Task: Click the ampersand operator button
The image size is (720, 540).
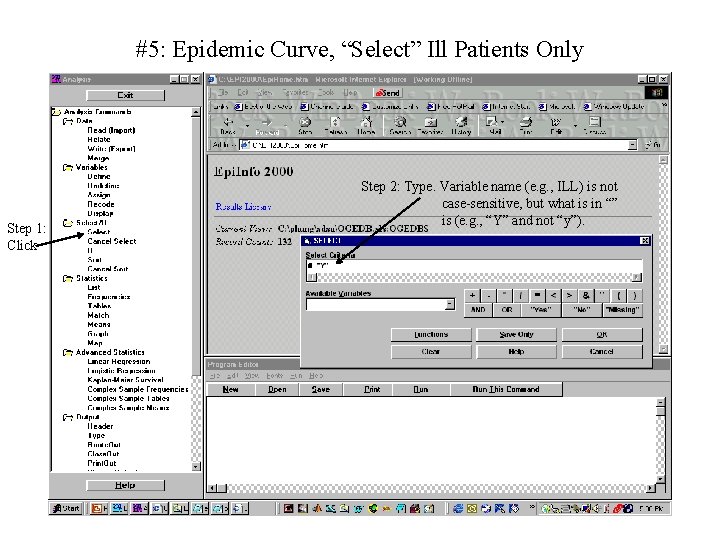Action: point(586,296)
